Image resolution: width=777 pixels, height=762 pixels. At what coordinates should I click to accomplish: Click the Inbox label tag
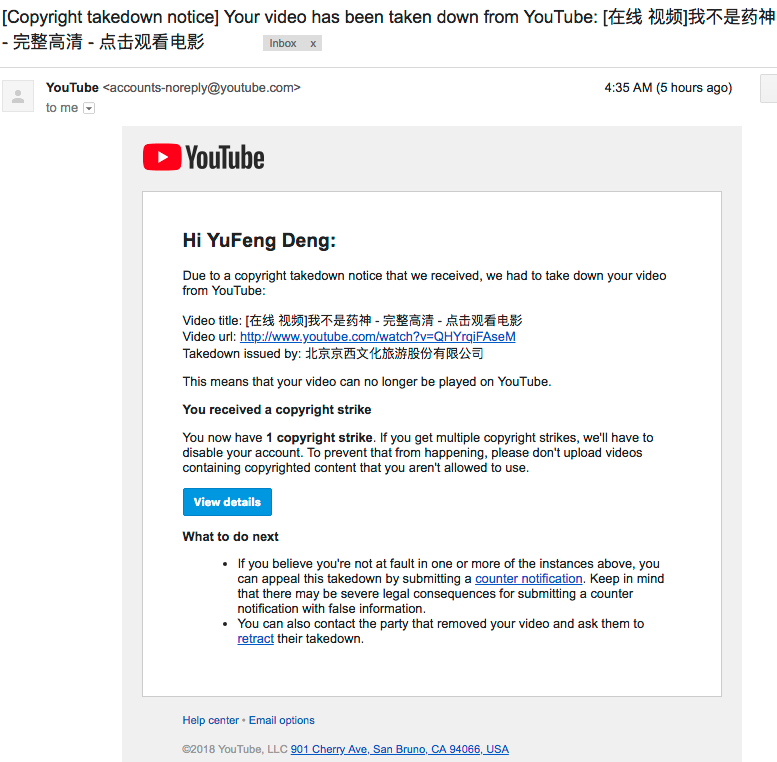pyautogui.click(x=282, y=44)
